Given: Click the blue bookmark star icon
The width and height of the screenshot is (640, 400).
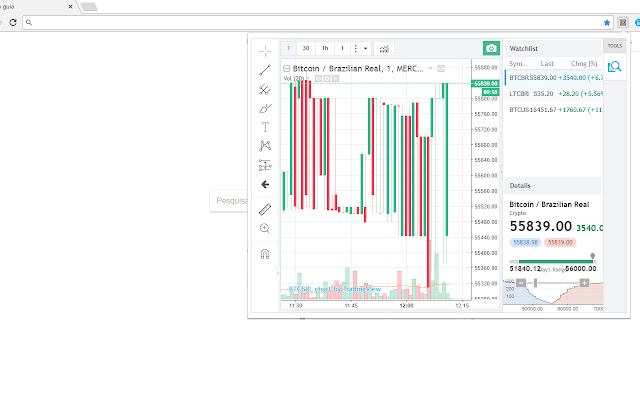Looking at the screenshot, I should [607, 22].
